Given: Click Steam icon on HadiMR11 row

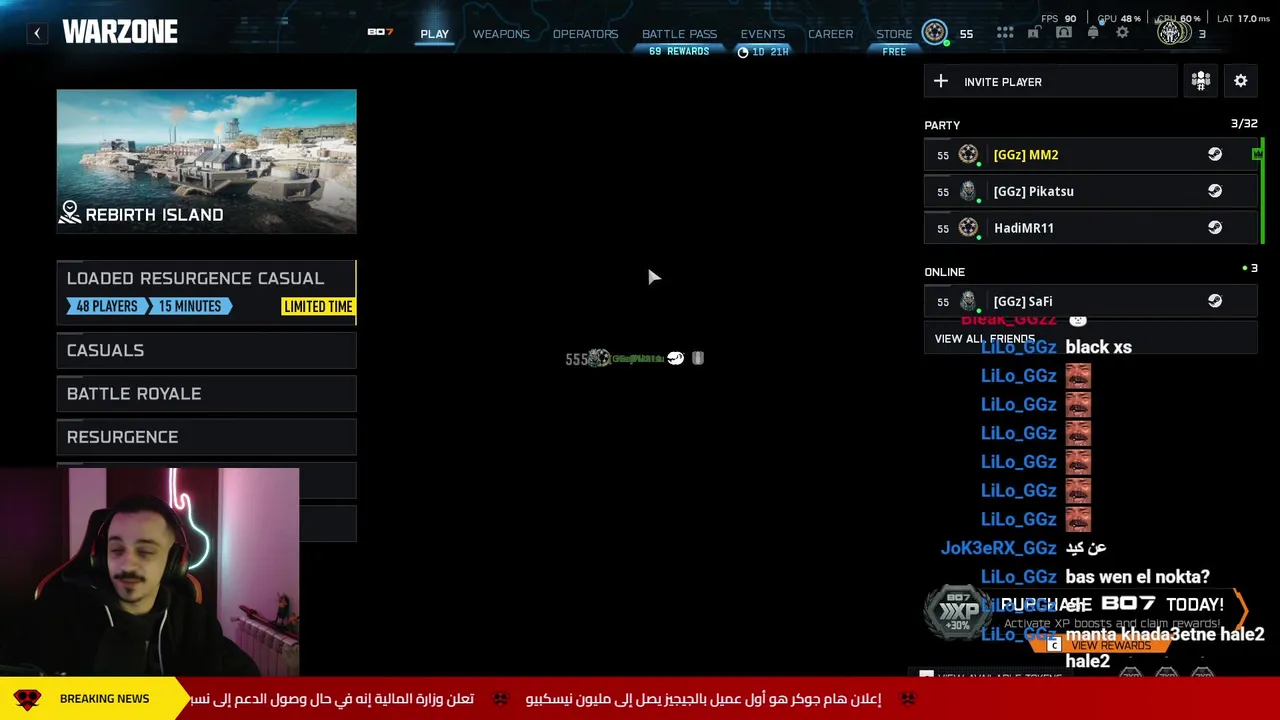Looking at the screenshot, I should pyautogui.click(x=1215, y=227).
